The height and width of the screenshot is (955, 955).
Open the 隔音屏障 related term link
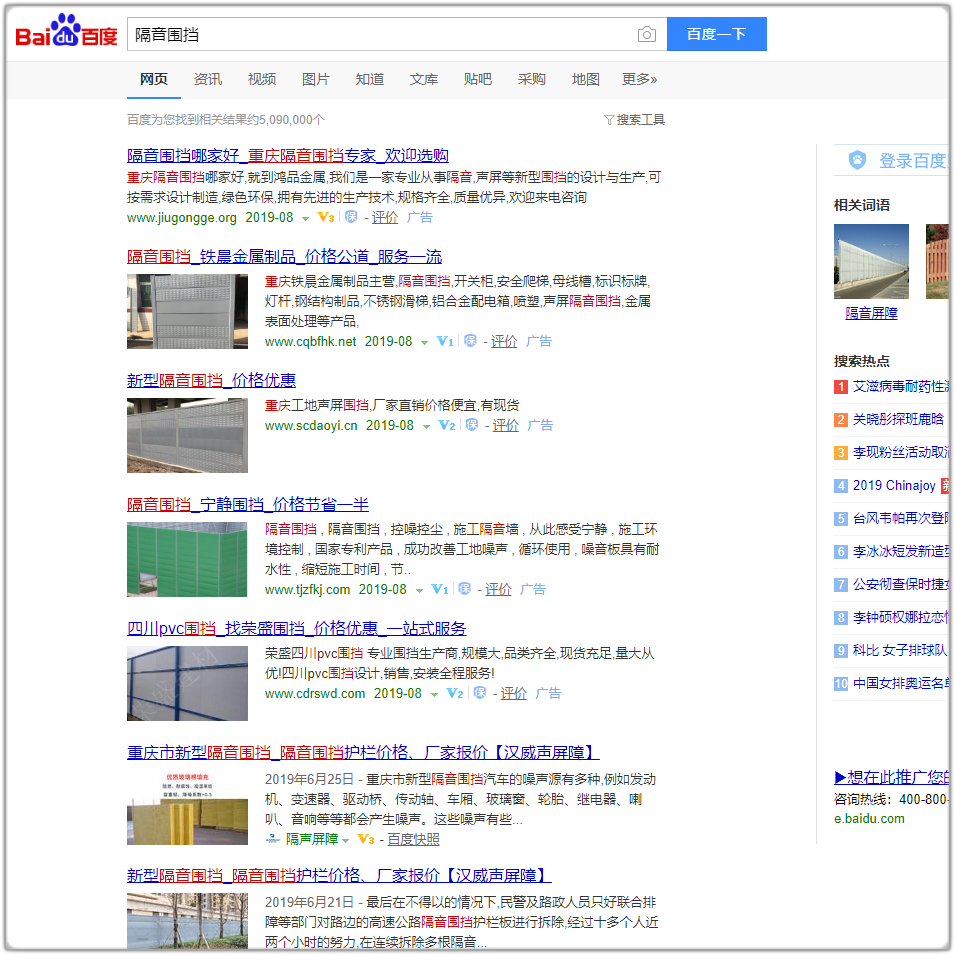tap(871, 313)
